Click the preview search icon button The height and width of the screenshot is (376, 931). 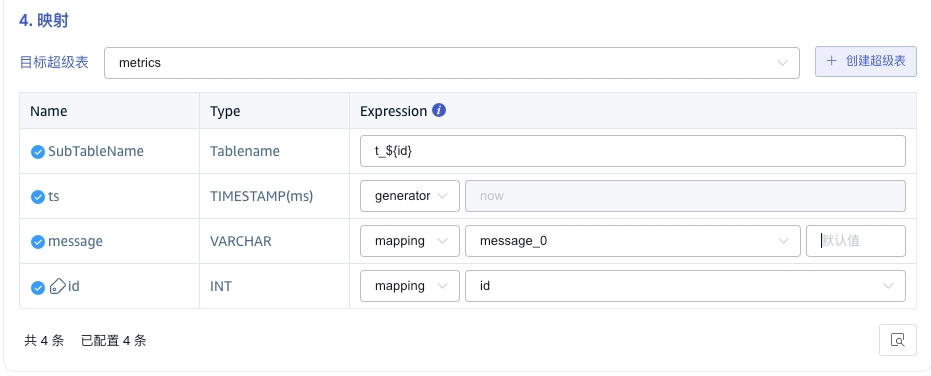[x=898, y=340]
